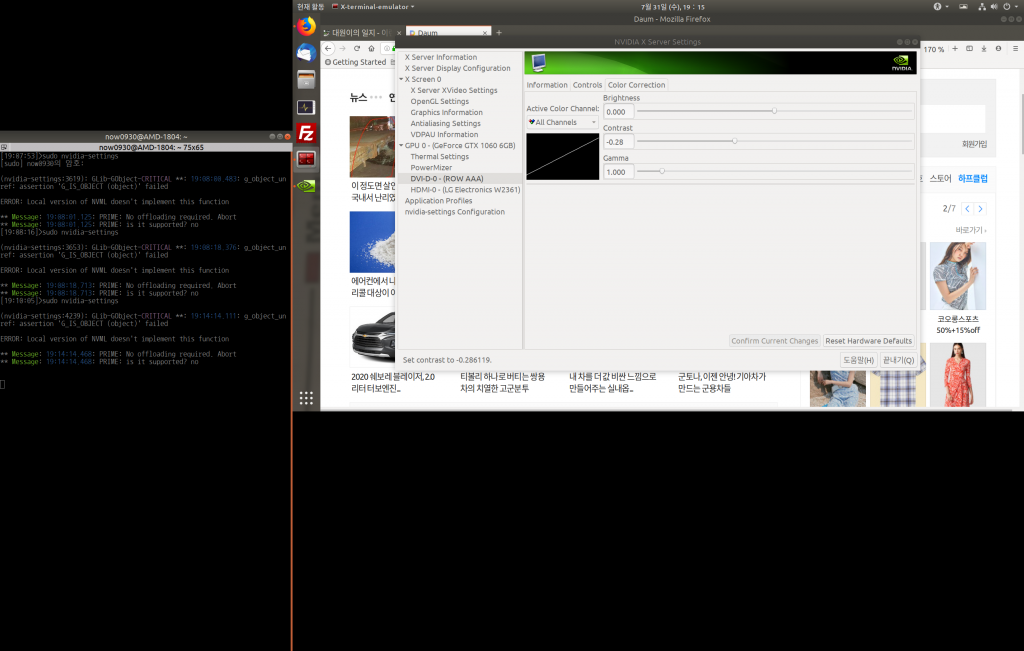Screen dimensions: 1024x651
Task: Switch to the Controls tab
Action: pos(587,85)
